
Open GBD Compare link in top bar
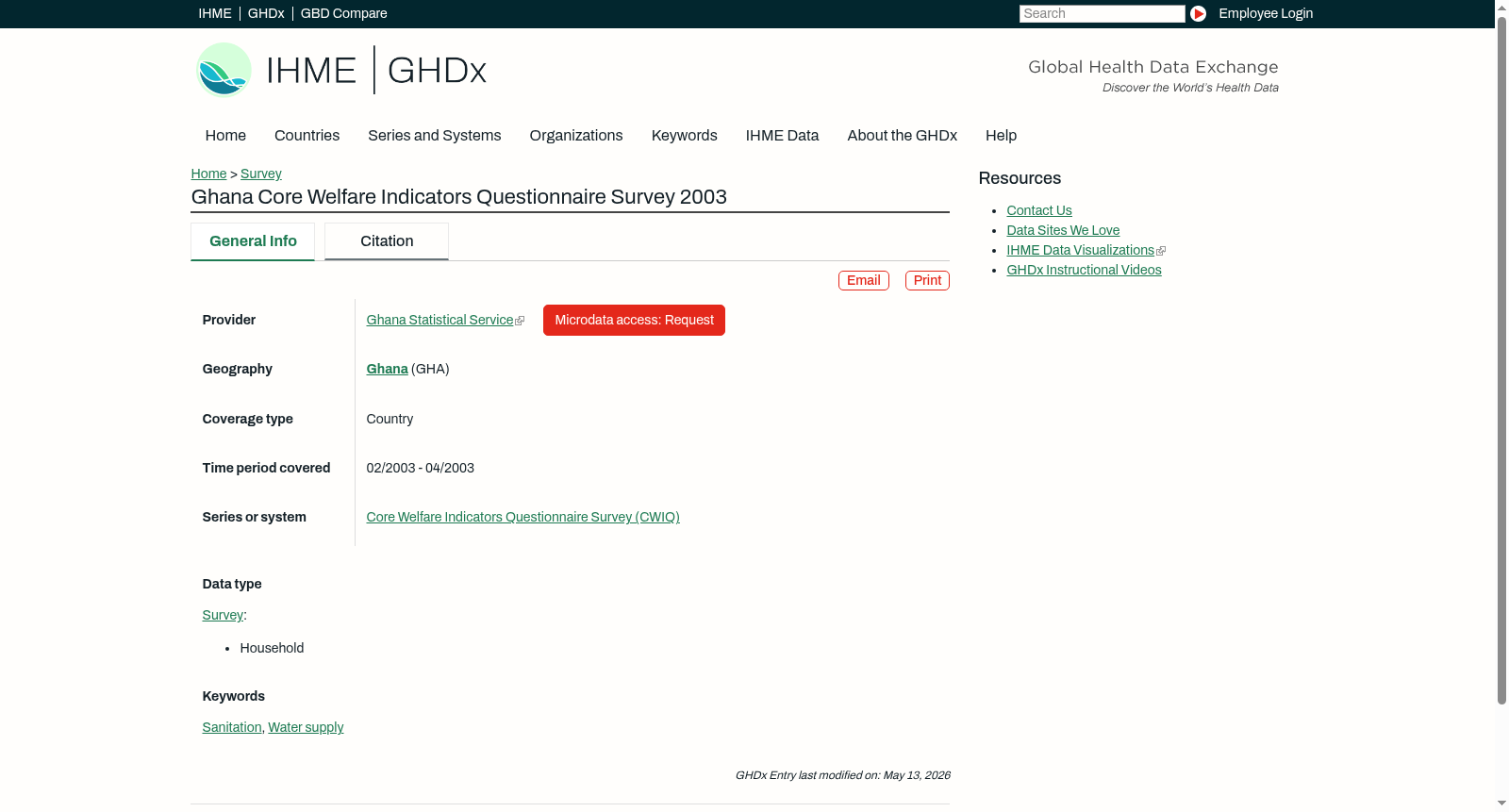coord(344,13)
